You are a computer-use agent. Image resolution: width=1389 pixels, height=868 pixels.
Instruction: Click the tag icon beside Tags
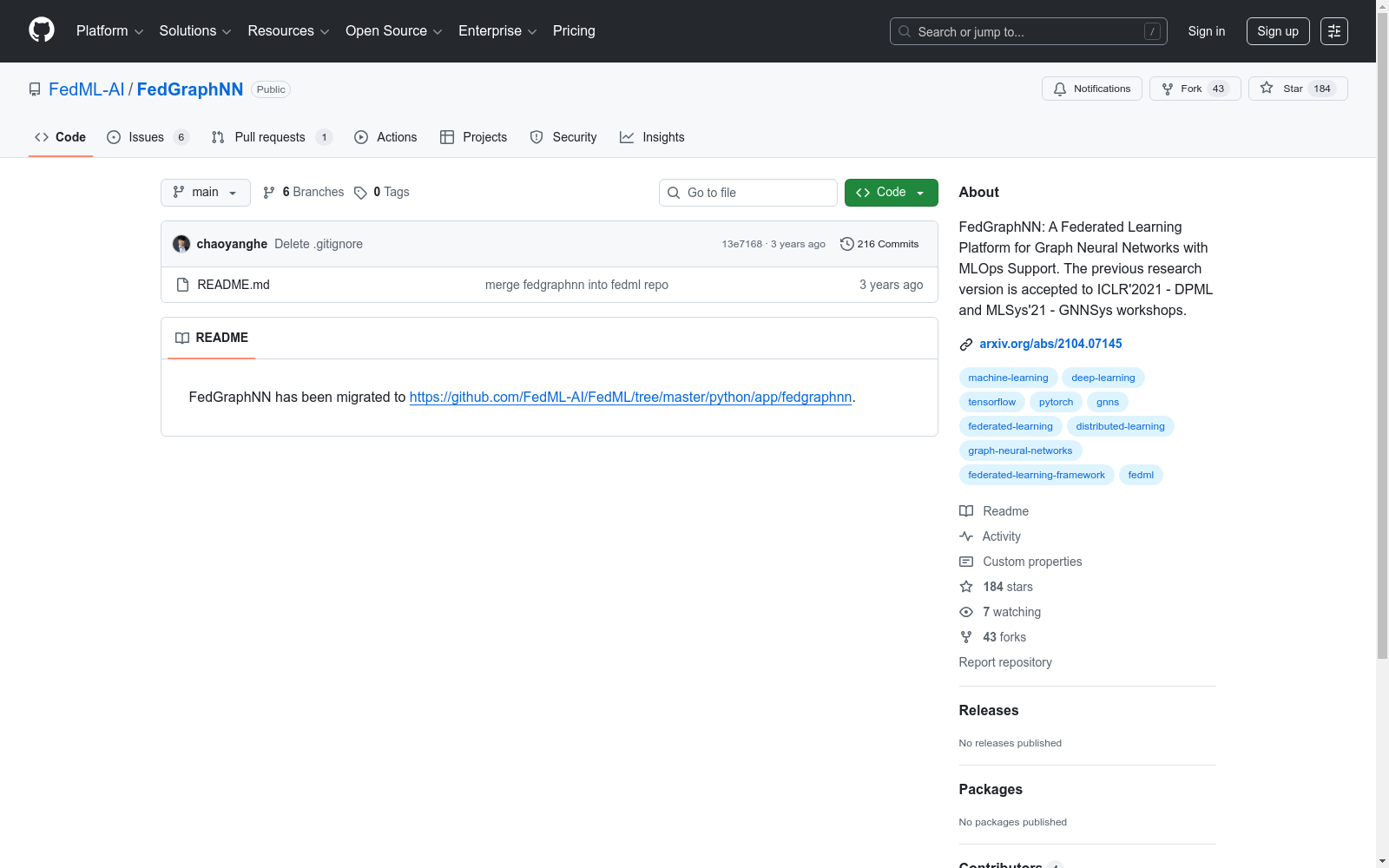[x=360, y=193]
